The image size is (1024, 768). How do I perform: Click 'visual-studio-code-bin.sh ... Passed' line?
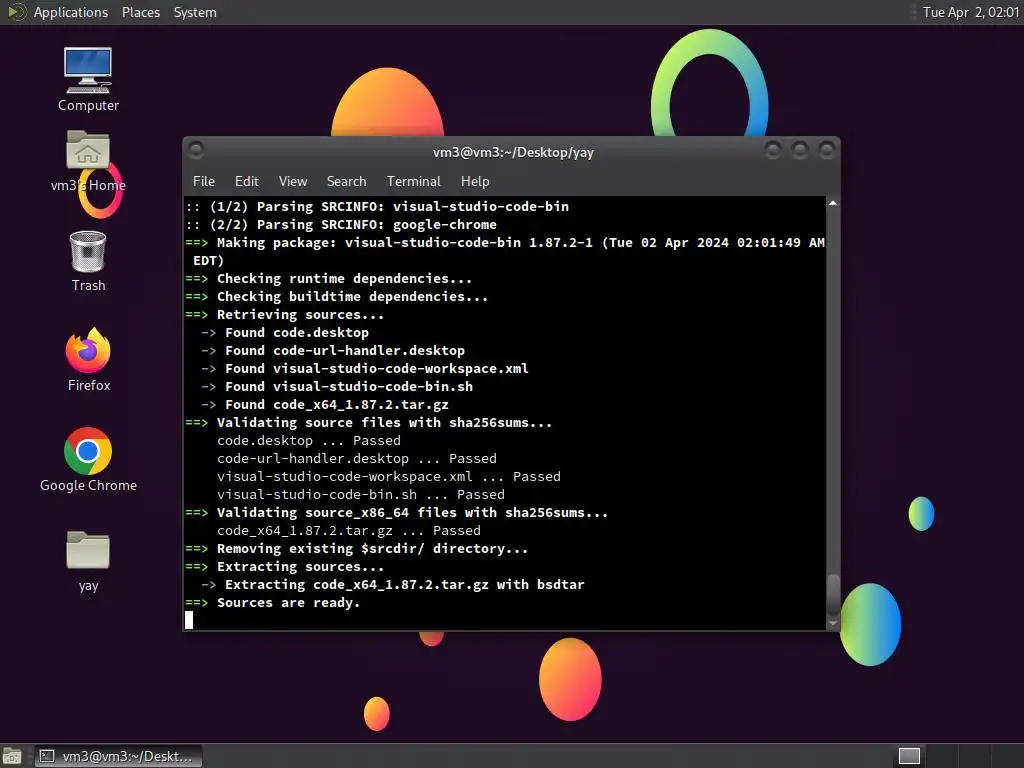361,495
